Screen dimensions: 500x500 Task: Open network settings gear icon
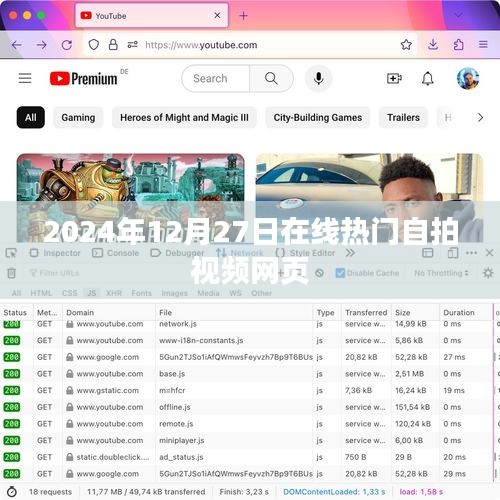pos(488,273)
